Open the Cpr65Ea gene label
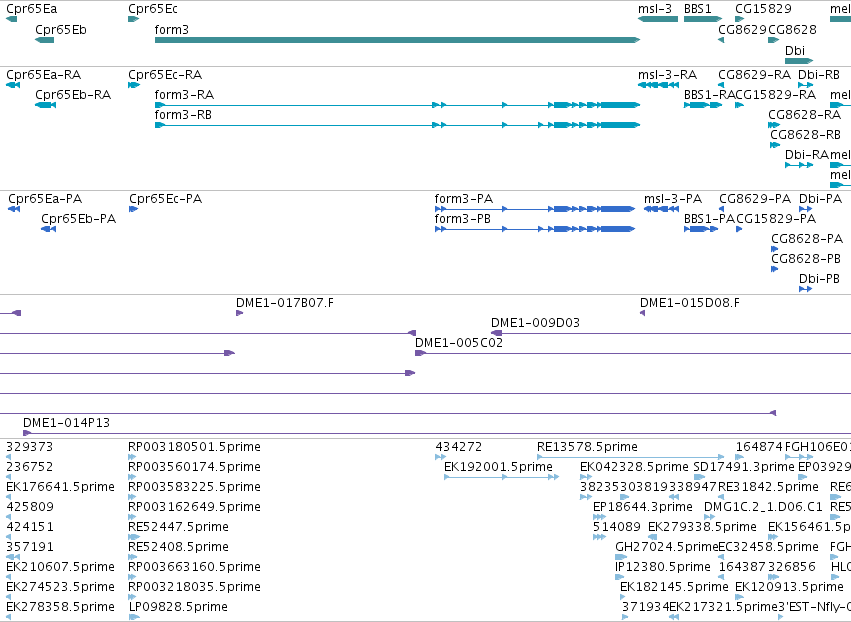 (x=31, y=9)
